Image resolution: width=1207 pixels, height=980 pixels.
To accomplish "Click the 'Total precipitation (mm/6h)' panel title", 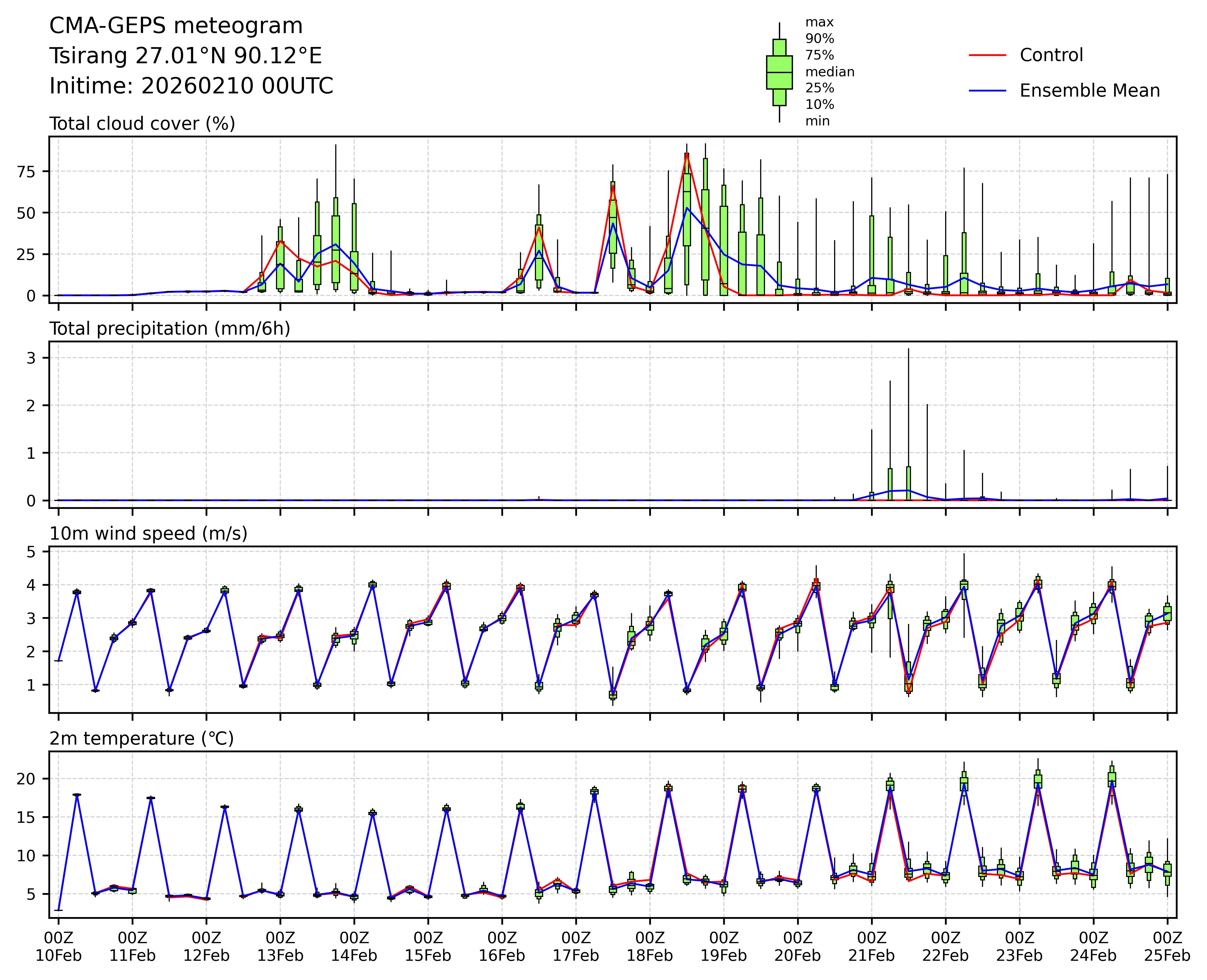I will tap(169, 329).
